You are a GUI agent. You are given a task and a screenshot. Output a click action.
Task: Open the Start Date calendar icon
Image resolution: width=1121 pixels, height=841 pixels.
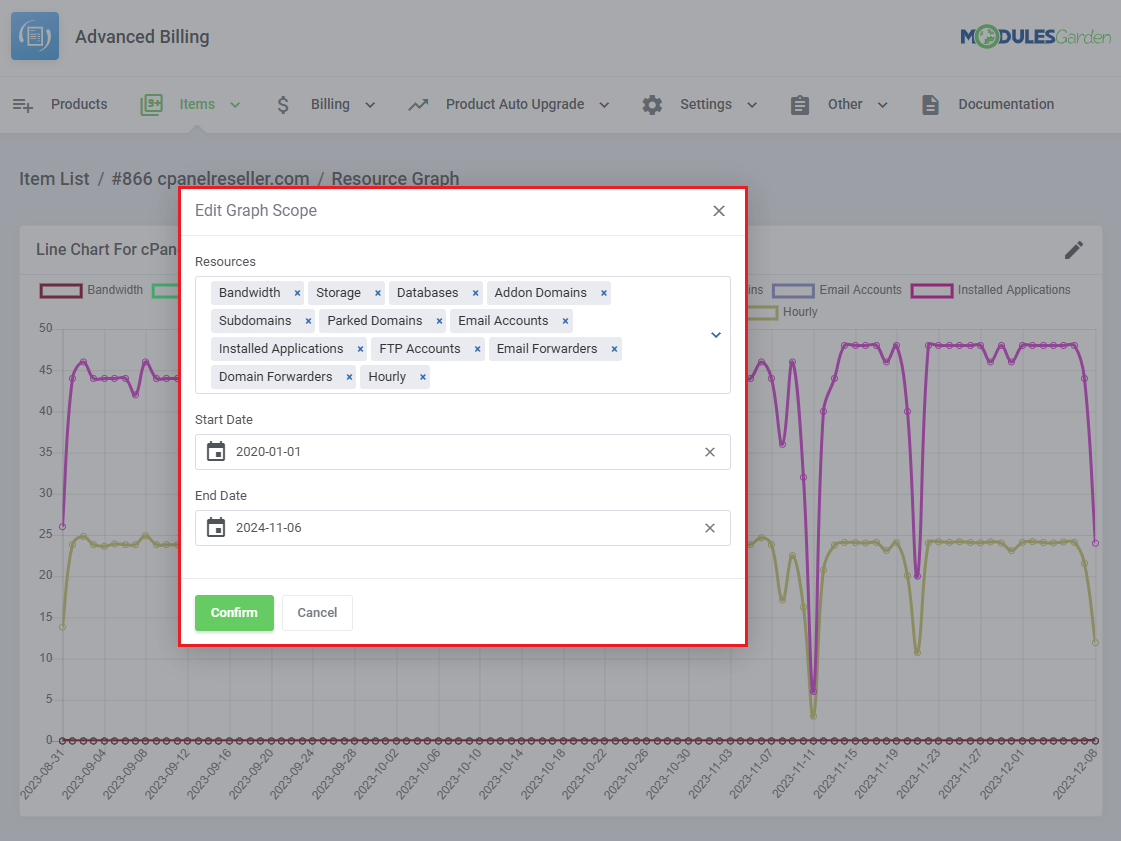(x=216, y=451)
